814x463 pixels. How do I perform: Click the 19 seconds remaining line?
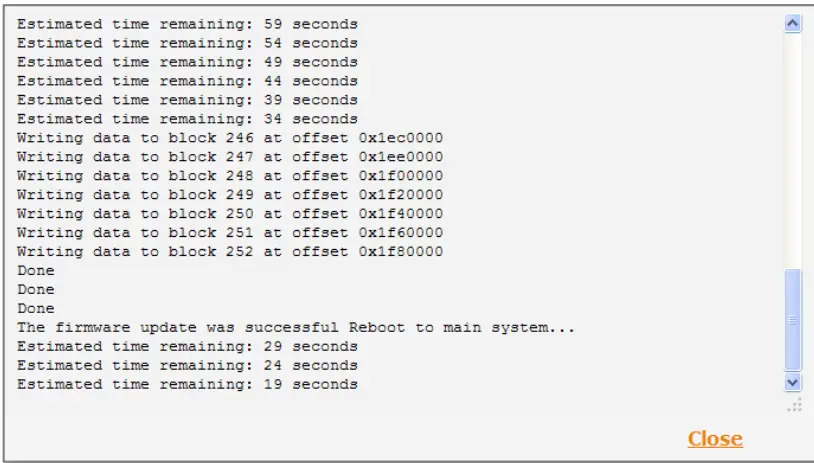point(187,384)
